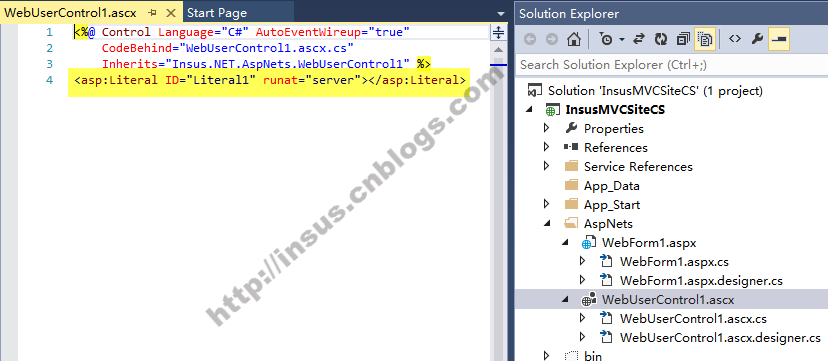828x361 pixels.
Task: Click the Forward arrow in Solution Explorer toolbar
Action: point(551,40)
